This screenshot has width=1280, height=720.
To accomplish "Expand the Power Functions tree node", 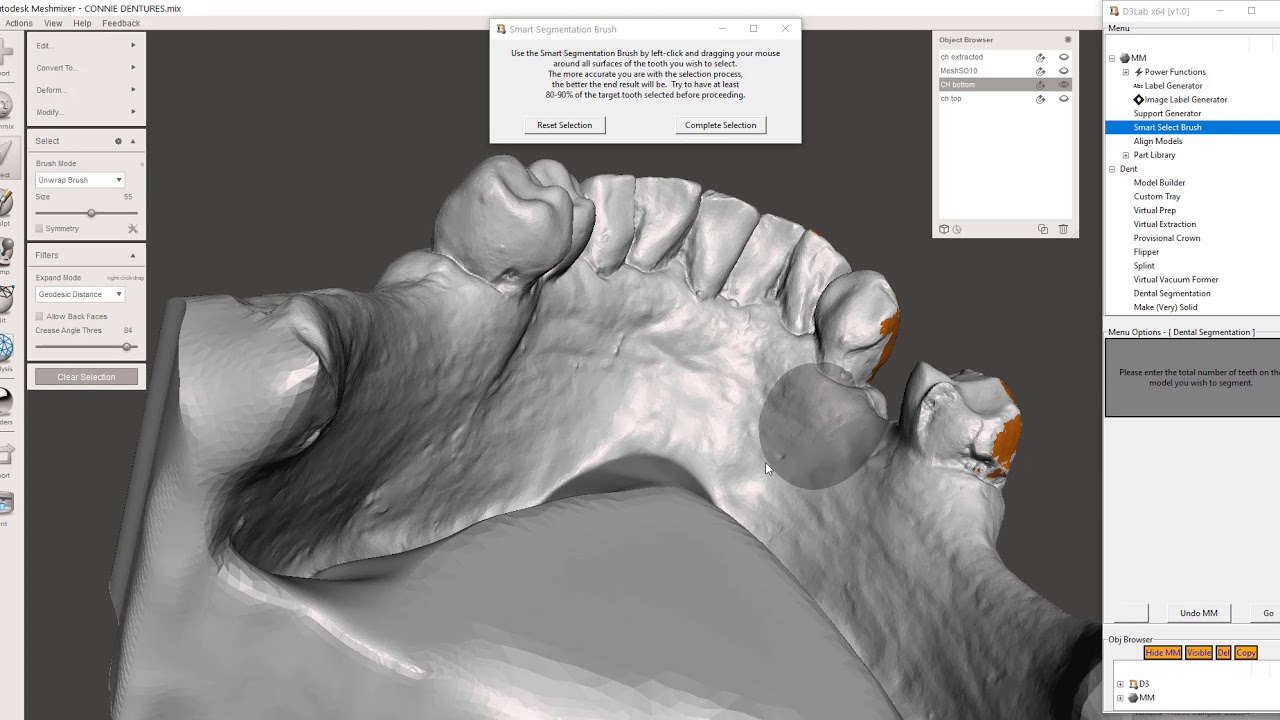I will [1126, 72].
